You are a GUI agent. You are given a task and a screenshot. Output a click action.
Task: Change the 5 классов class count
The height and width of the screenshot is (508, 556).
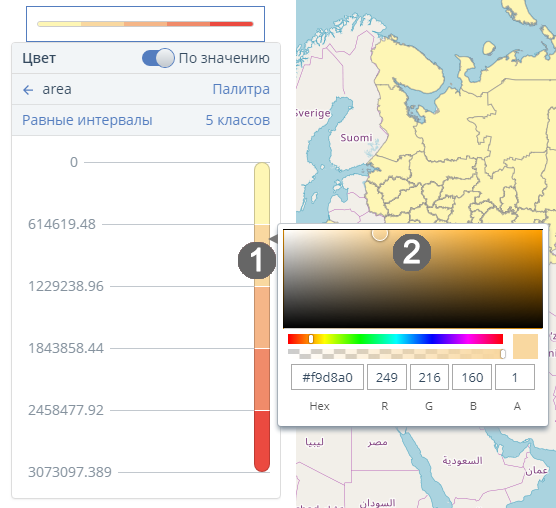tap(238, 120)
